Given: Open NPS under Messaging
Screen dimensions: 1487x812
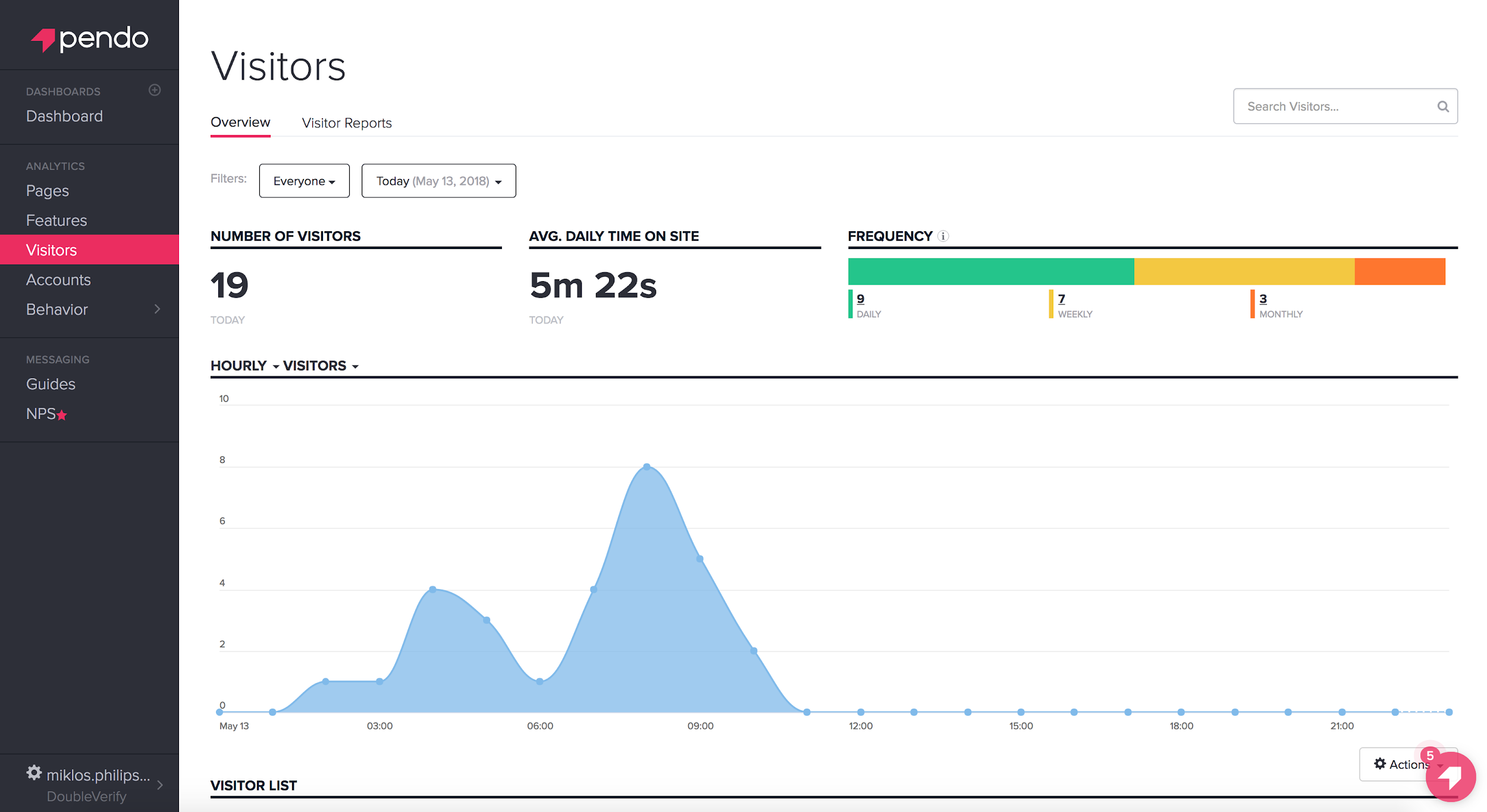Looking at the screenshot, I should (40, 414).
